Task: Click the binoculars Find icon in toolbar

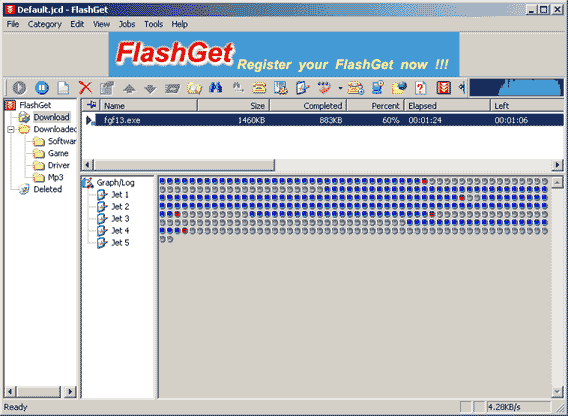Action: click(x=216, y=88)
